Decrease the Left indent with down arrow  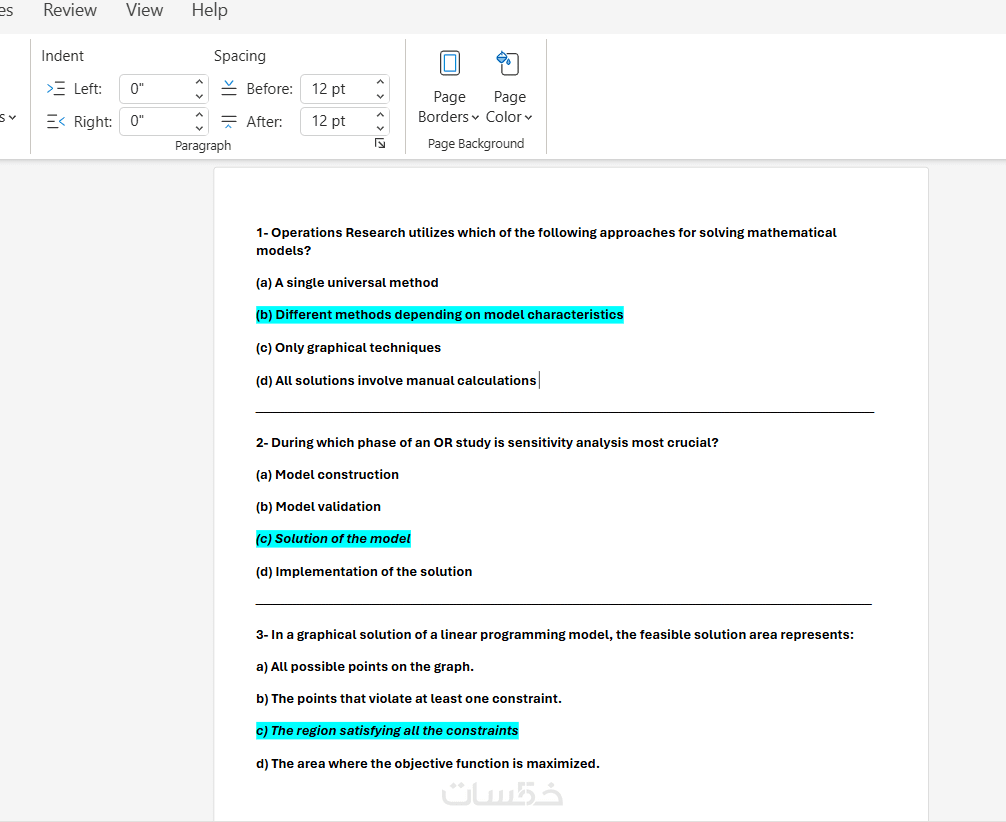(200, 96)
